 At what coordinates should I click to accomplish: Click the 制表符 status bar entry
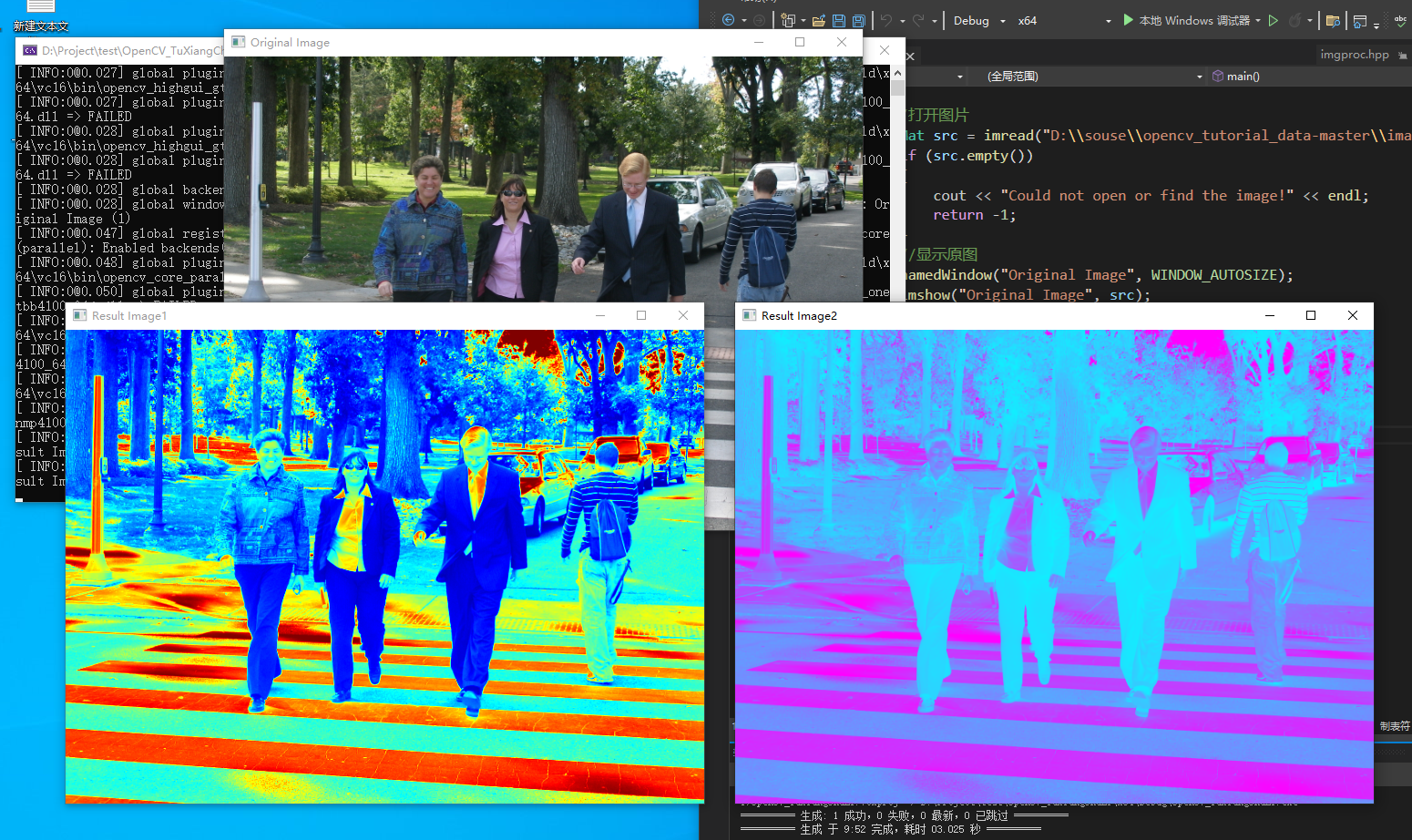click(1395, 726)
